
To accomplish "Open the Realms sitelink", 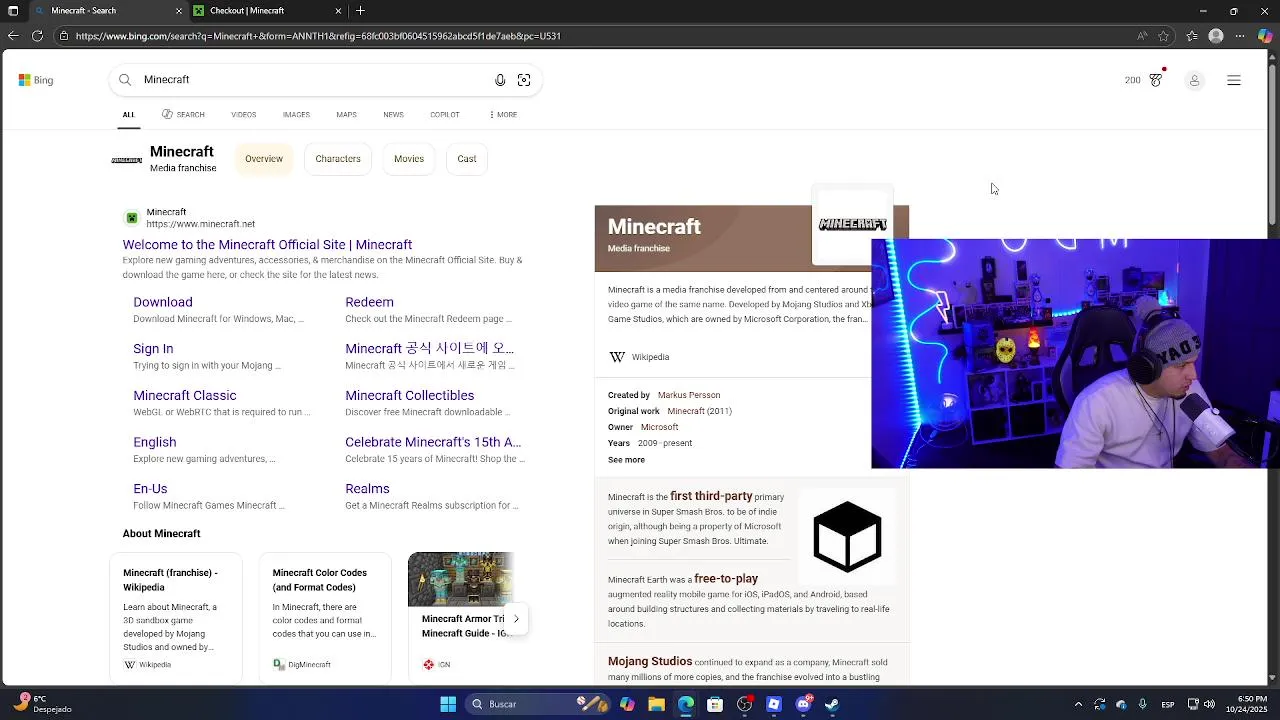I will (367, 489).
